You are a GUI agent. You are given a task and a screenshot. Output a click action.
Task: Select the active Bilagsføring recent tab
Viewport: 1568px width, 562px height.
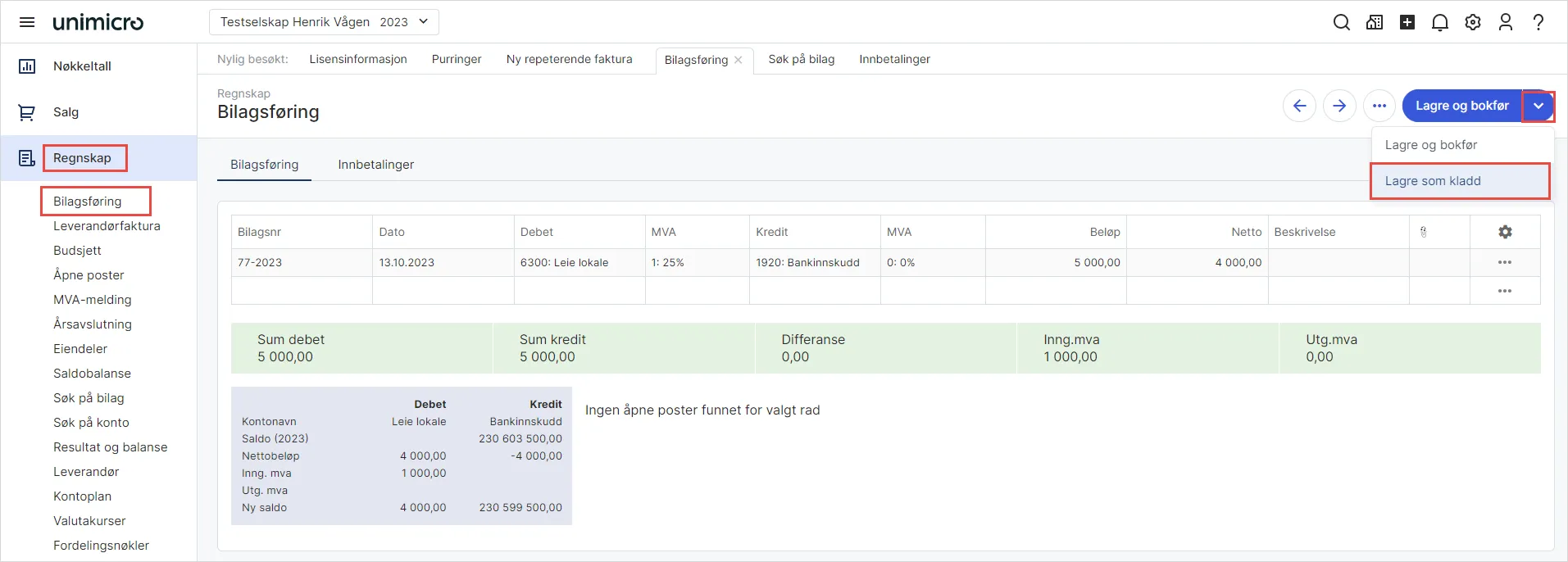point(696,60)
